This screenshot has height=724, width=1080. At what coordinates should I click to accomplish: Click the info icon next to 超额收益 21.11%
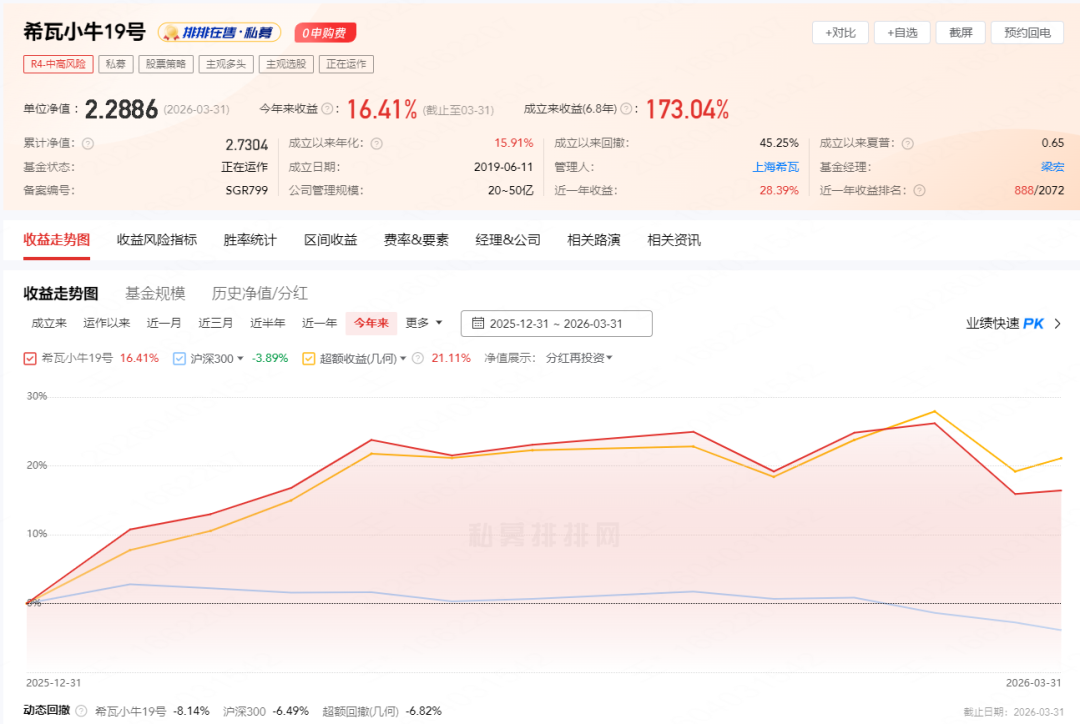tap(420, 356)
